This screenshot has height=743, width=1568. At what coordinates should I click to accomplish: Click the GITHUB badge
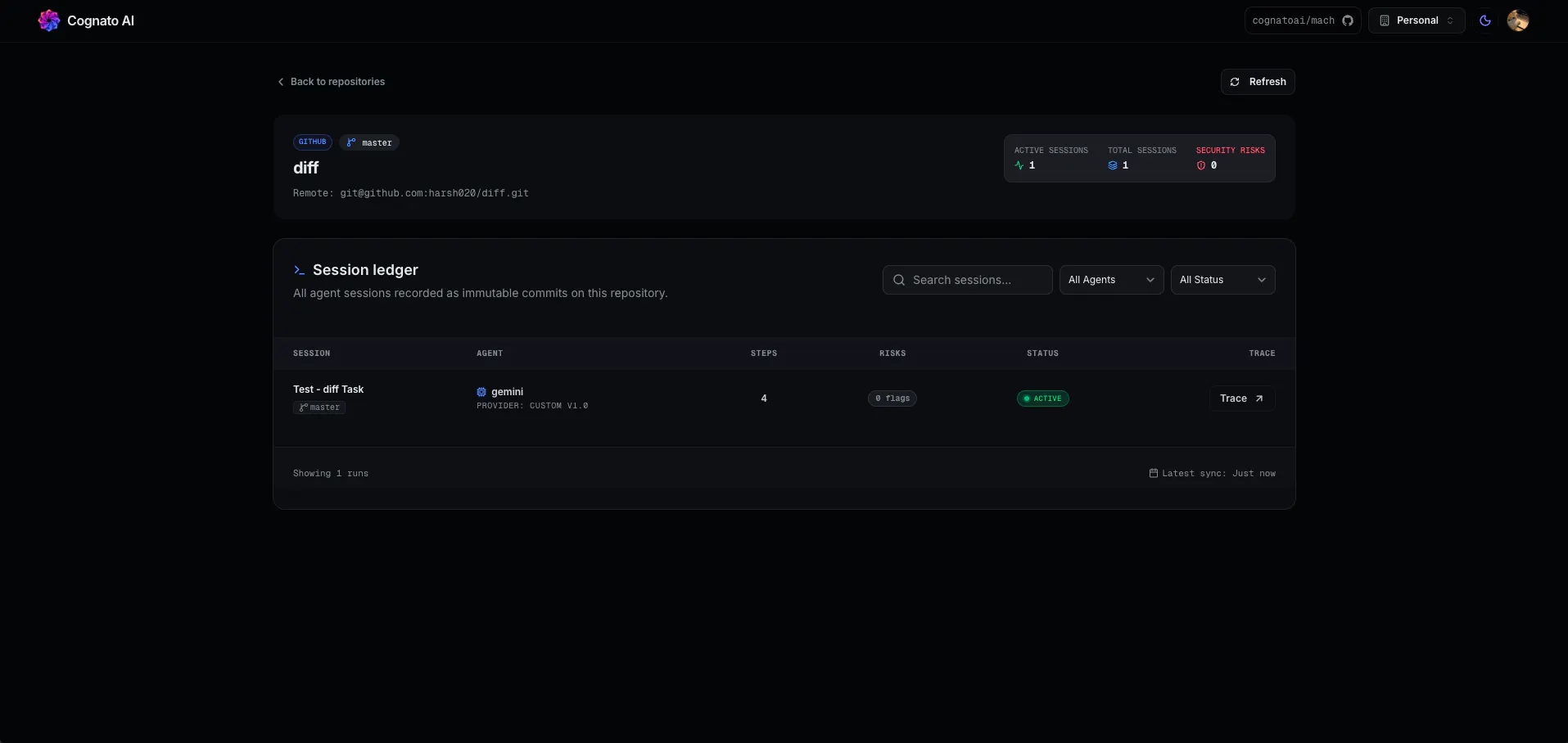pos(313,142)
